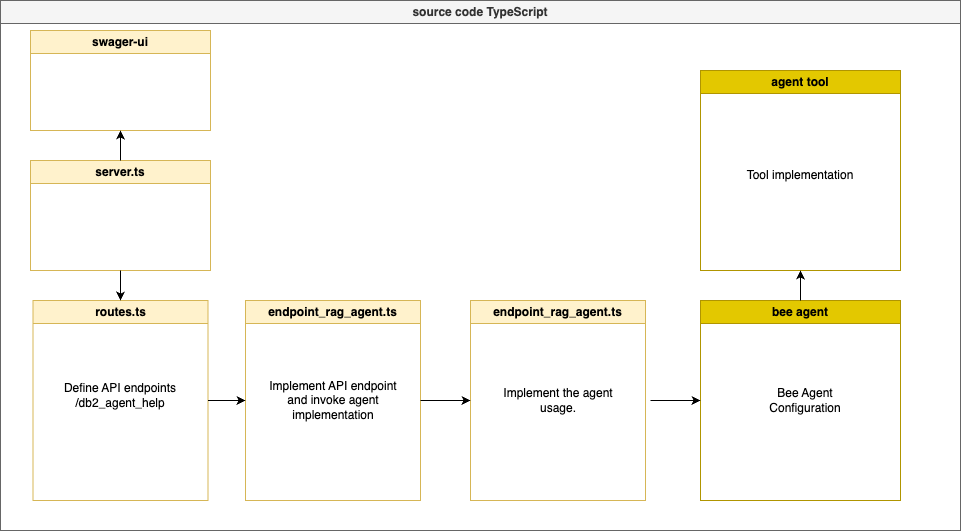This screenshot has width=961, height=531.
Task: Select the 'Define API endpoints /db2_agent_help' text
Action: (120, 394)
